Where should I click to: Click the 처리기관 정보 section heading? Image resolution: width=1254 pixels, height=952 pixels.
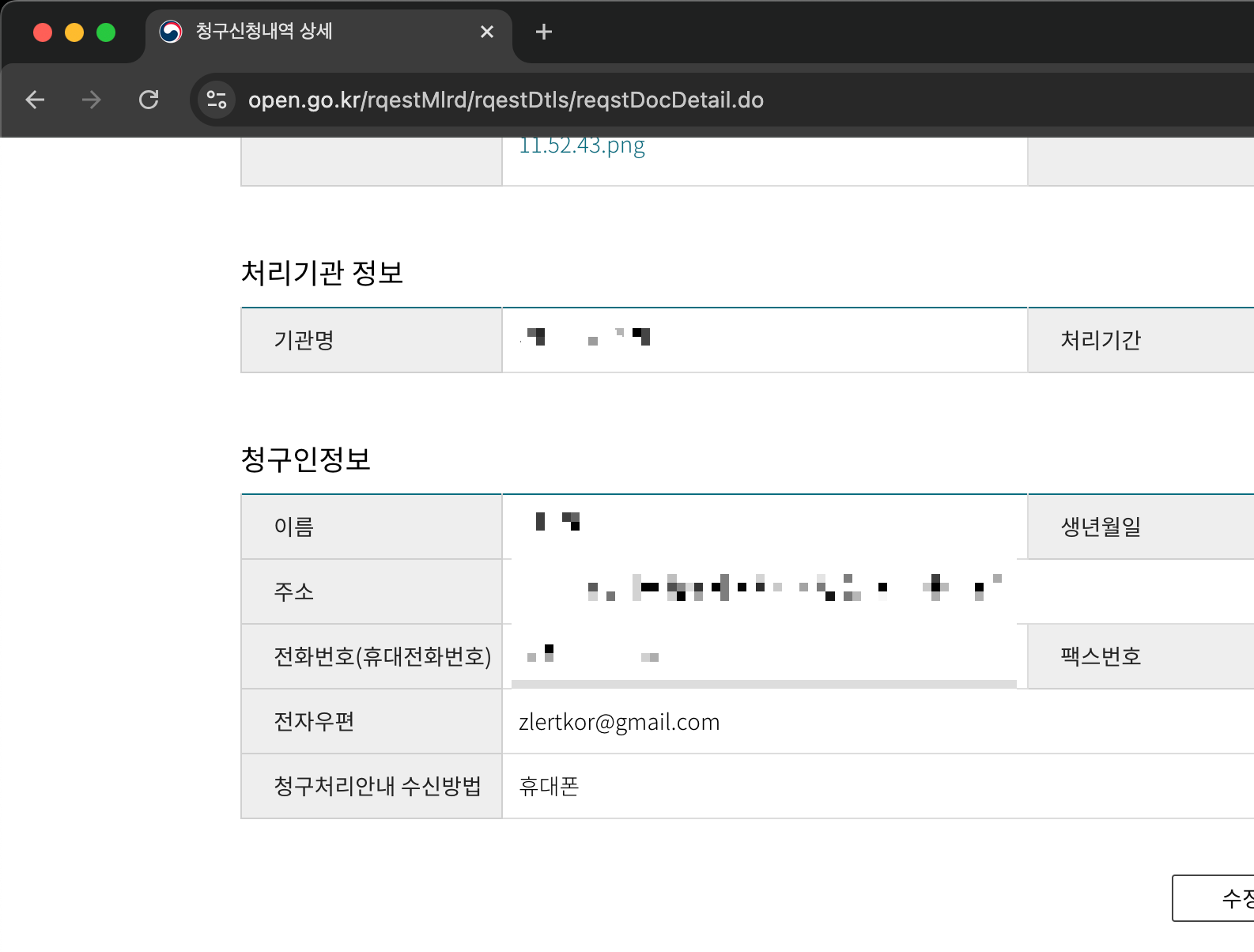[x=322, y=273]
